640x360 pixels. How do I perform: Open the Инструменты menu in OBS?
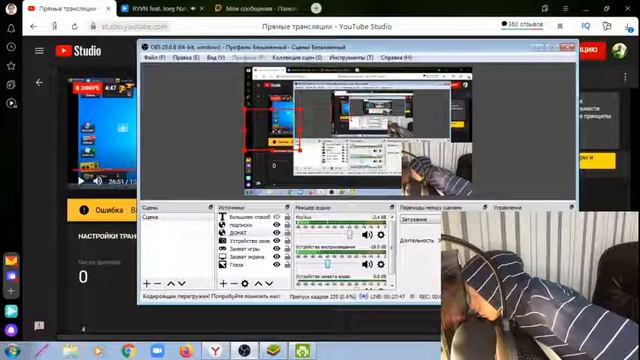point(351,58)
